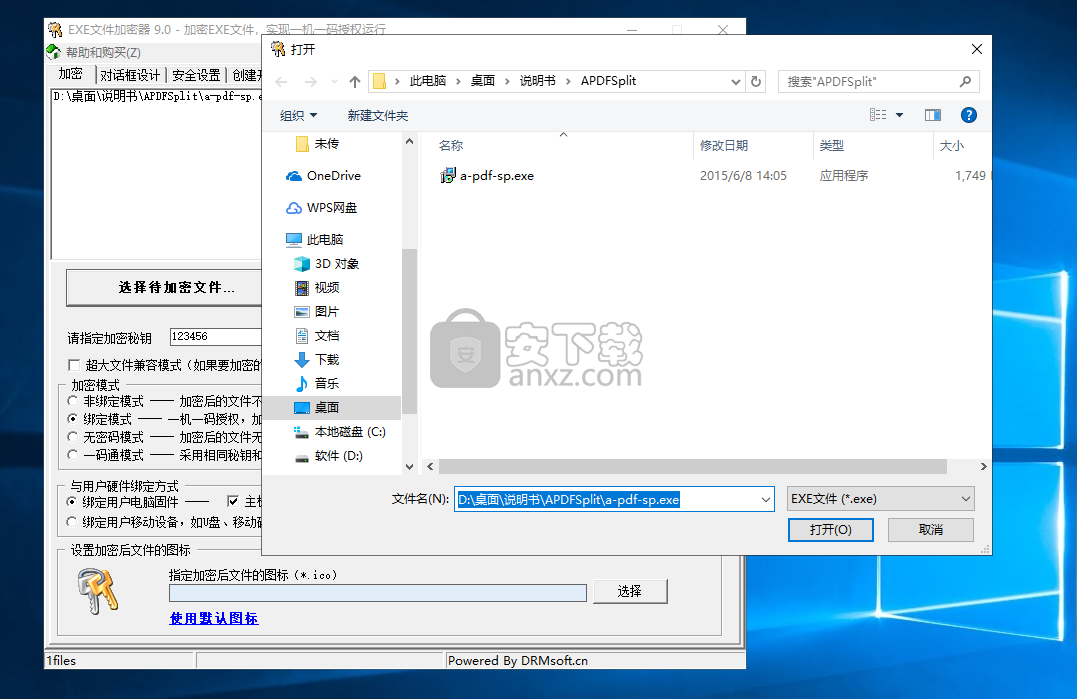Select the a-pdf-sp.exe file icon

[x=447, y=176]
